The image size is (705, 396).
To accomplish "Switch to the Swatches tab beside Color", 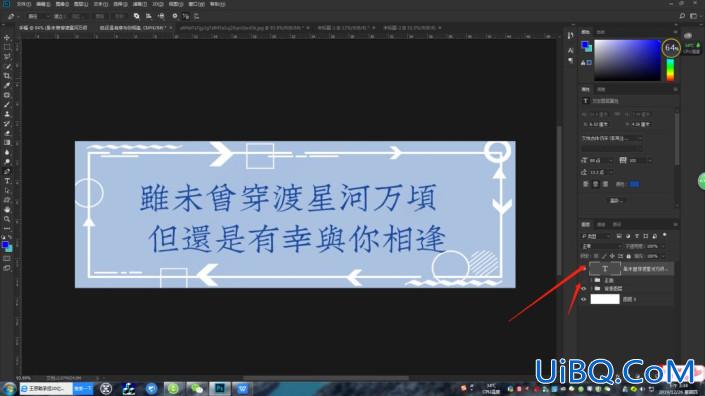I will click(x=601, y=32).
